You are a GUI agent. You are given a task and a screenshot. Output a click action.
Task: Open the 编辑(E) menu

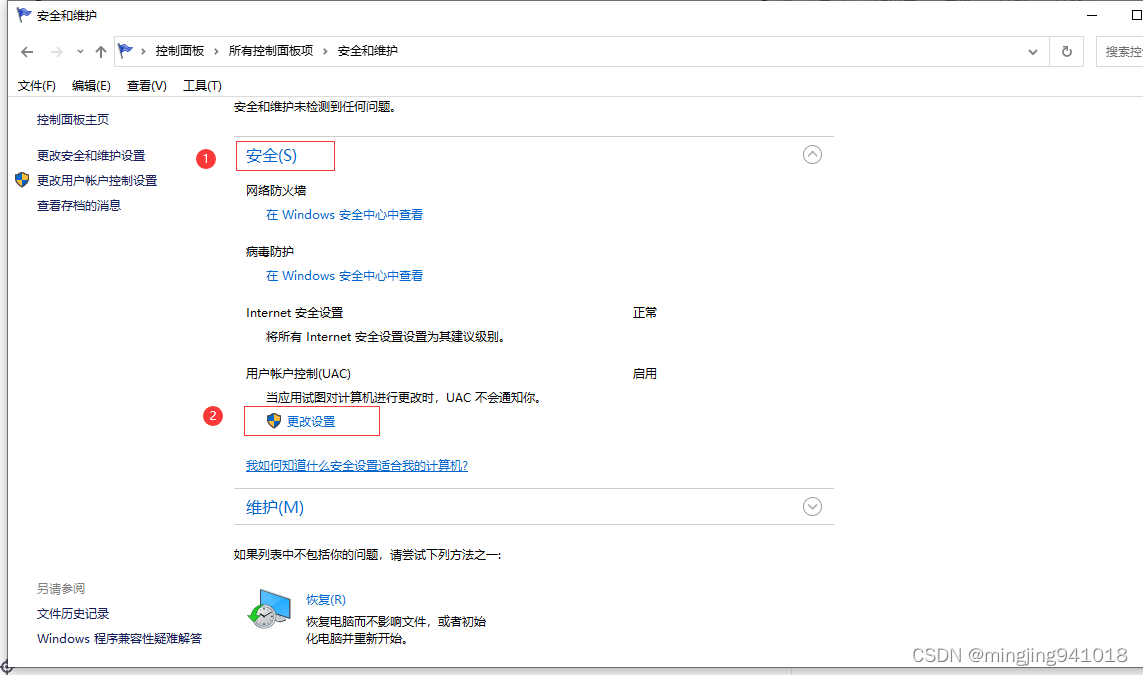[x=91, y=85]
